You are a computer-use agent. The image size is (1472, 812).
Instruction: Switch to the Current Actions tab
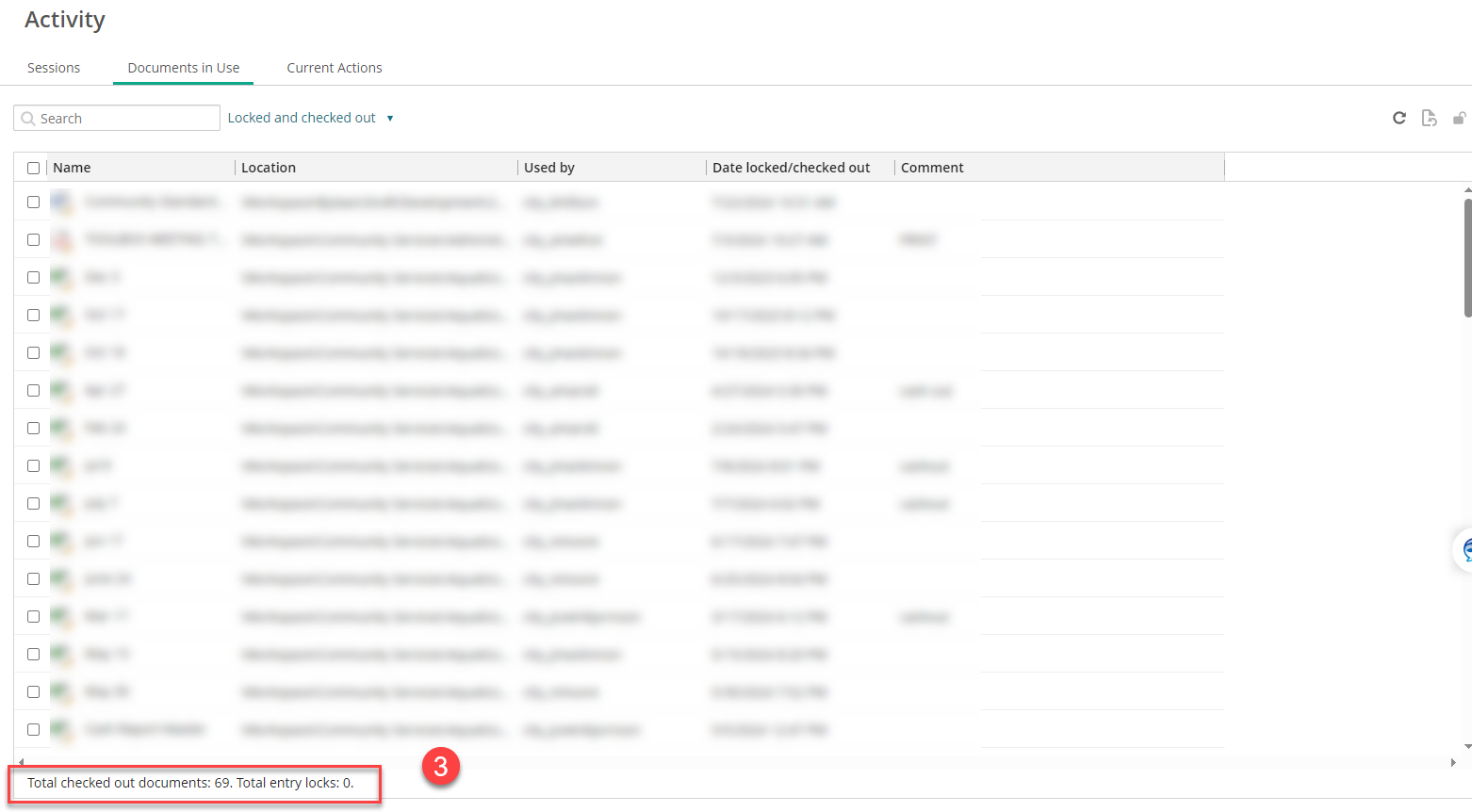pos(335,68)
